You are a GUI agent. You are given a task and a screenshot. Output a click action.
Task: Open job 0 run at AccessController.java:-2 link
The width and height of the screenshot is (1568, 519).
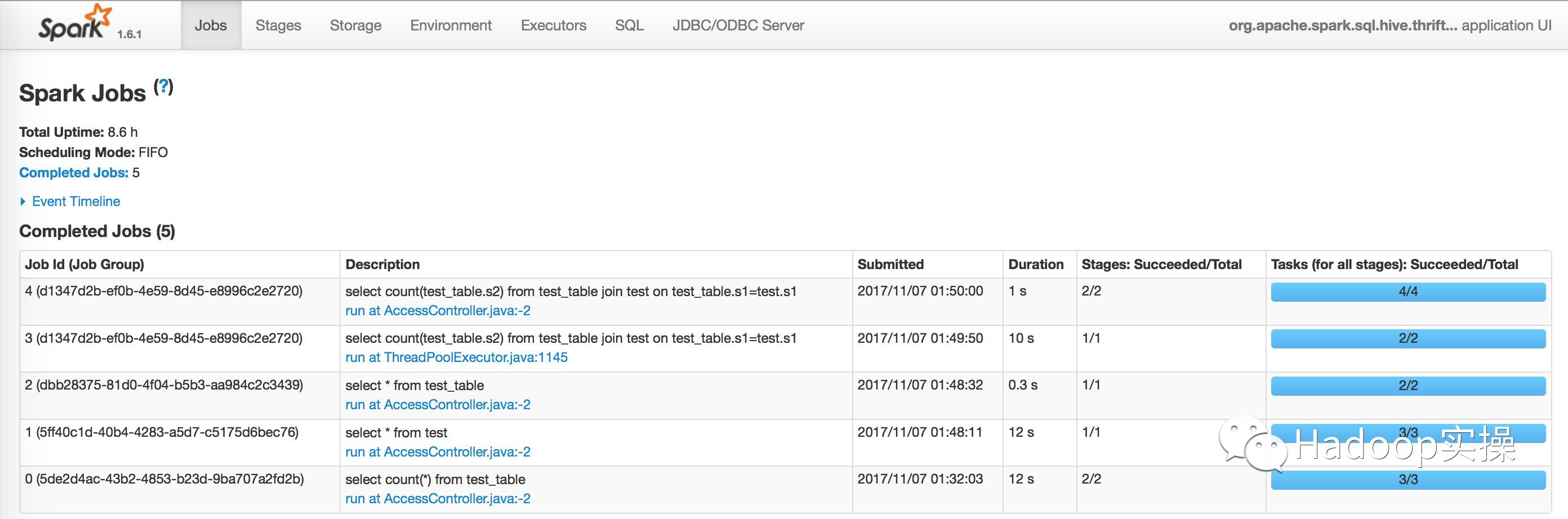[438, 499]
